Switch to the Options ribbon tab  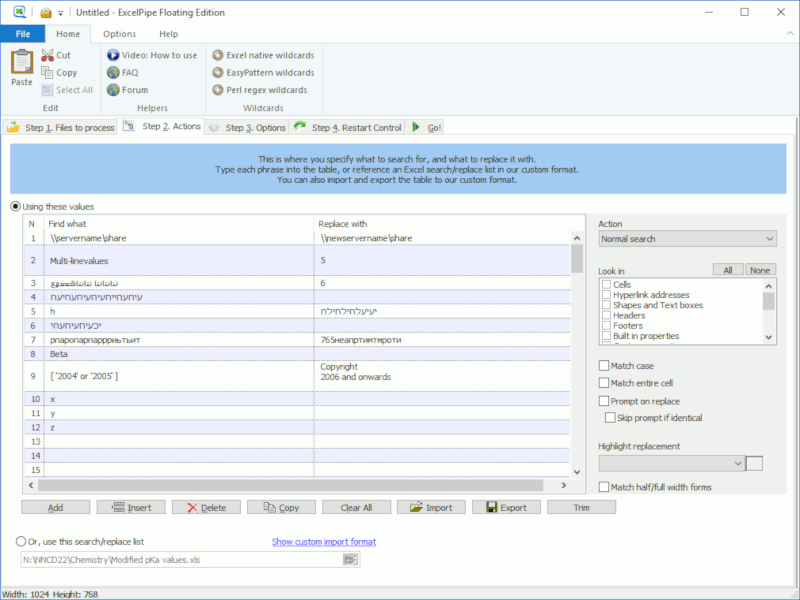click(118, 33)
